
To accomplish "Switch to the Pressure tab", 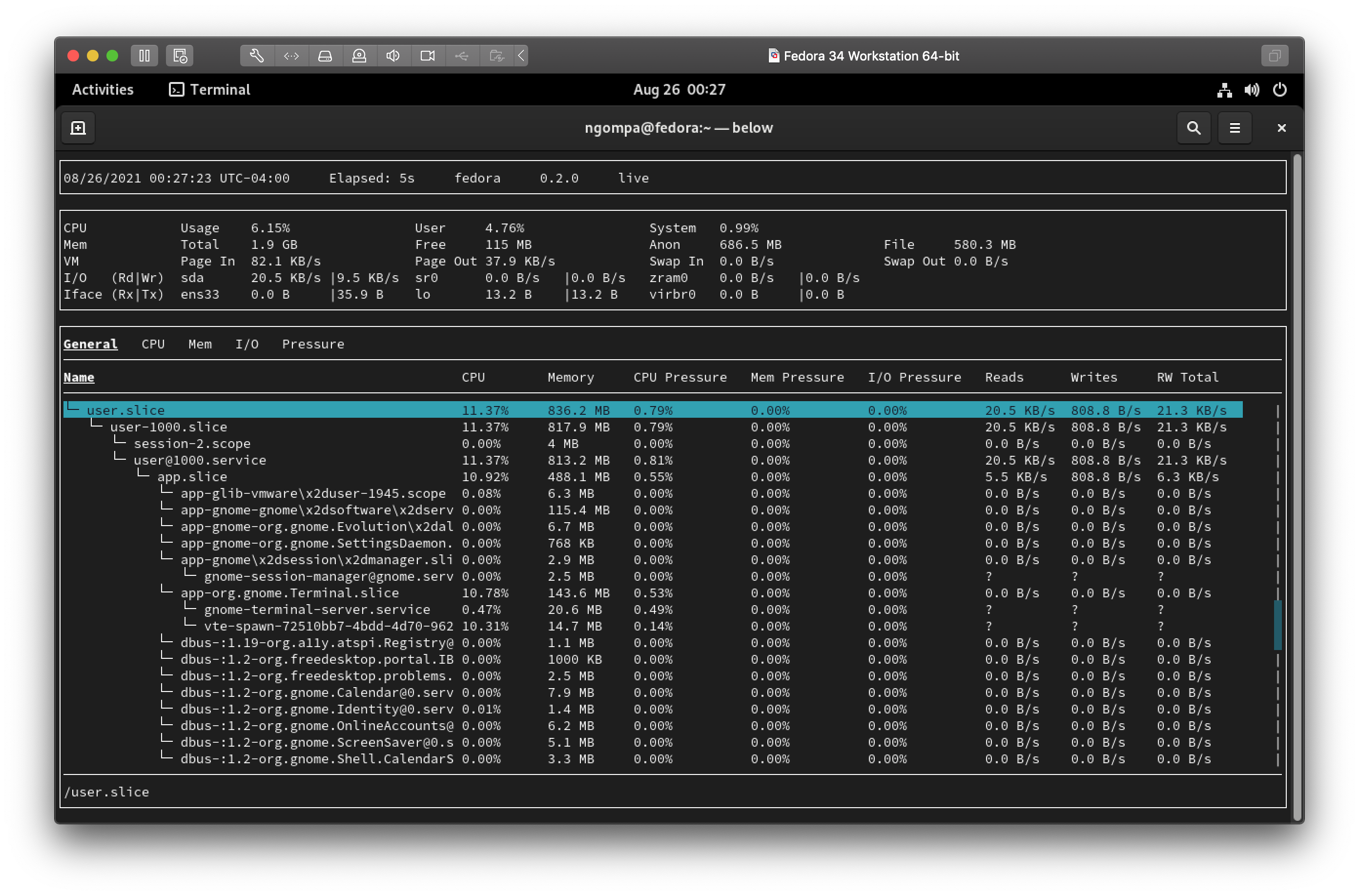I will coord(313,344).
